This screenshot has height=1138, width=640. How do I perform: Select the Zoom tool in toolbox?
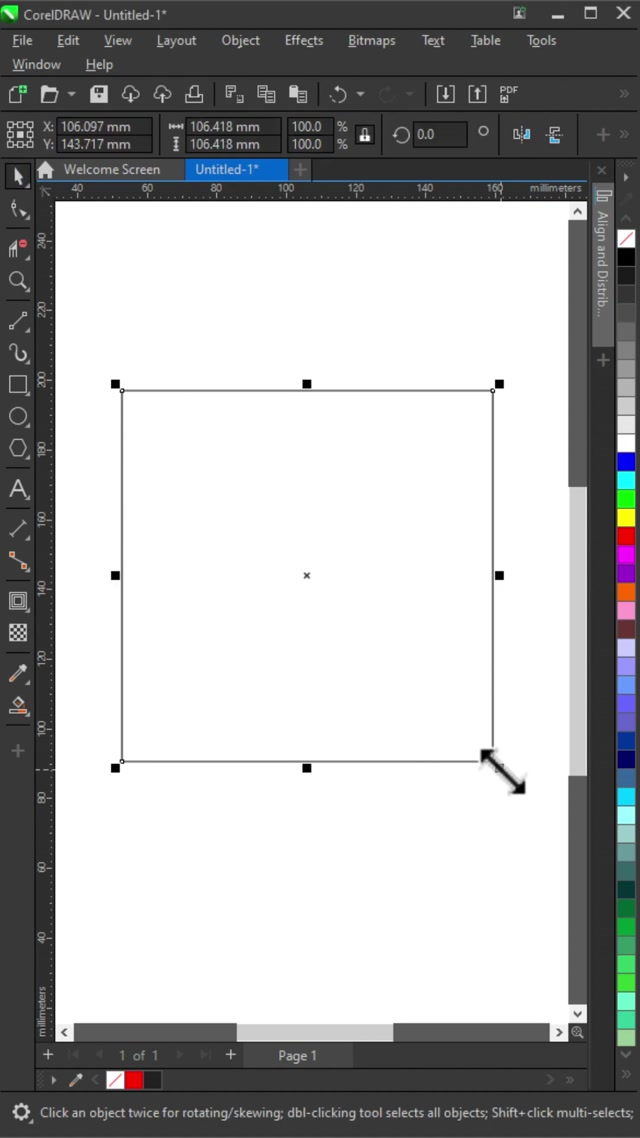tap(18, 281)
